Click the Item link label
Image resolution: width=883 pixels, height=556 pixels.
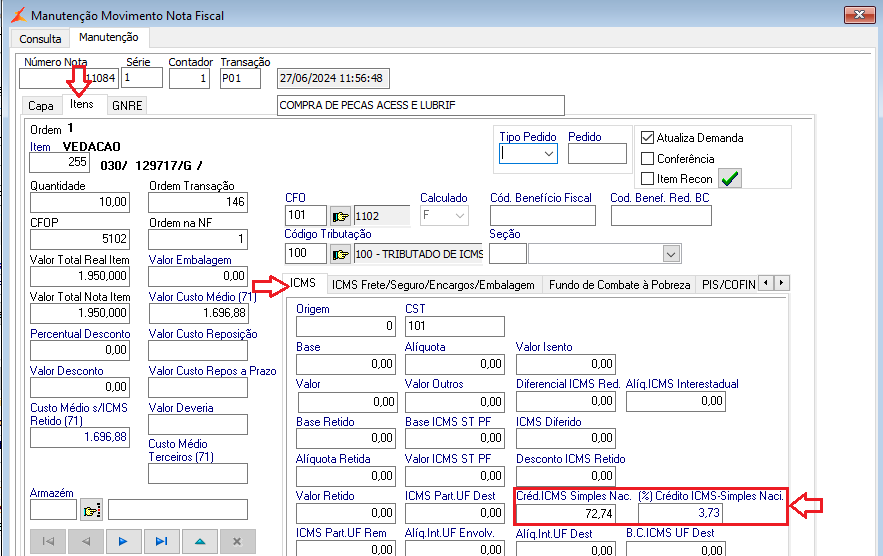40,147
